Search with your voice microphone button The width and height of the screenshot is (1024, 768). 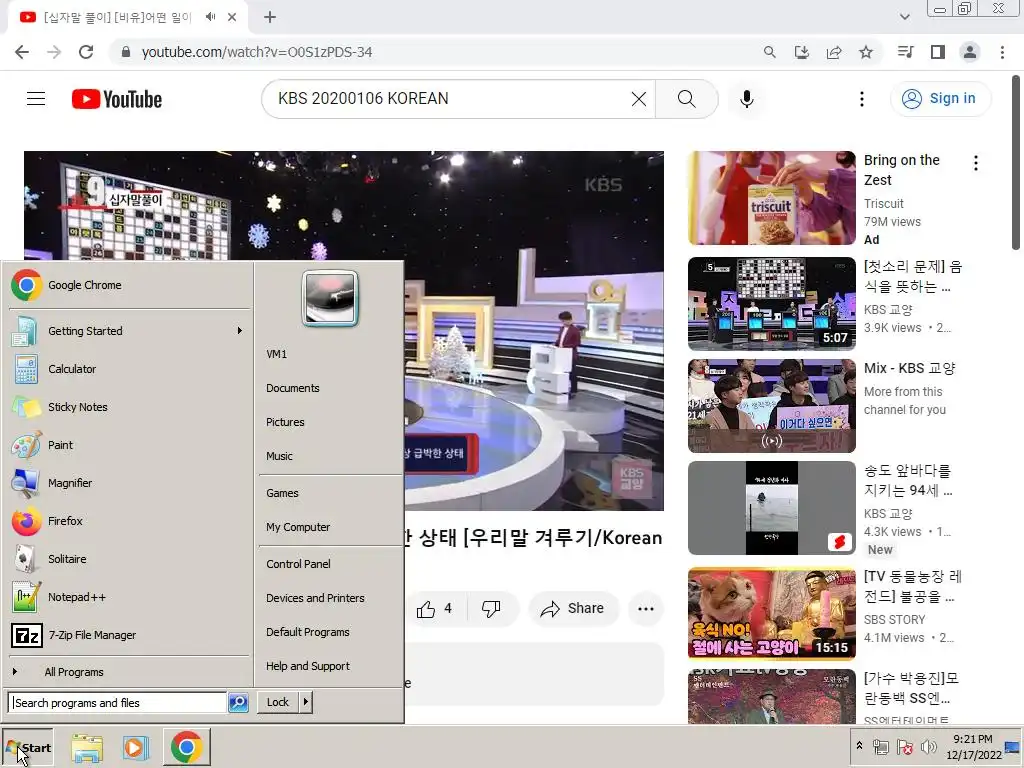746,99
